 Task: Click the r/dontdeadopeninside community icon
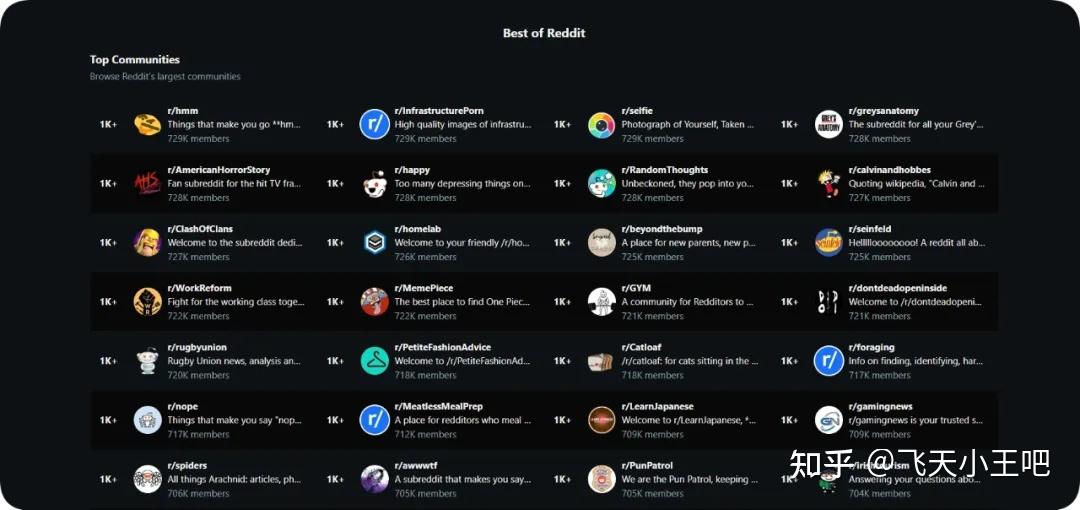[x=828, y=302]
